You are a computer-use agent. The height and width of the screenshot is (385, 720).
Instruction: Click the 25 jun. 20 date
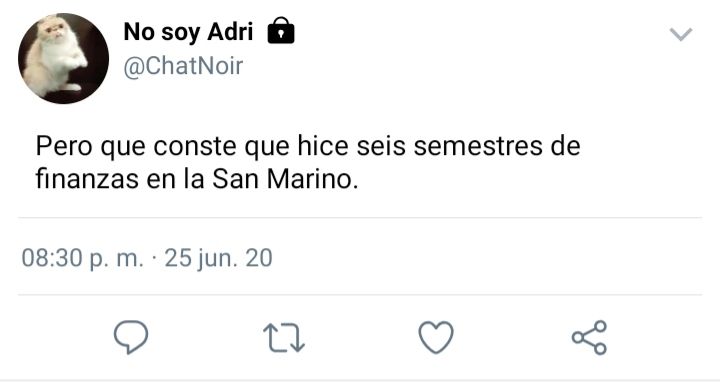click(x=219, y=258)
